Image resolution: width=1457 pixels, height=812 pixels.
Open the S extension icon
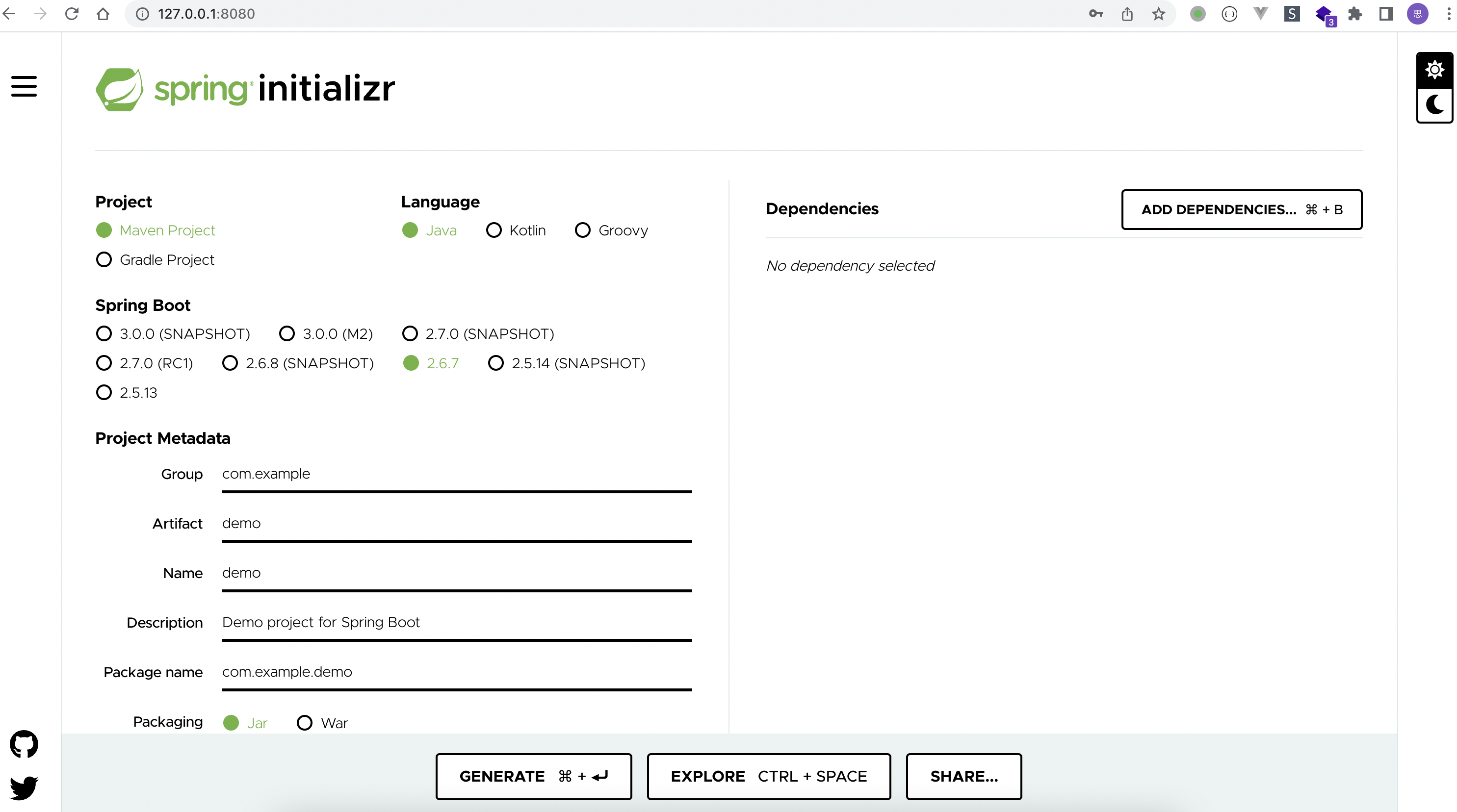click(x=1292, y=14)
